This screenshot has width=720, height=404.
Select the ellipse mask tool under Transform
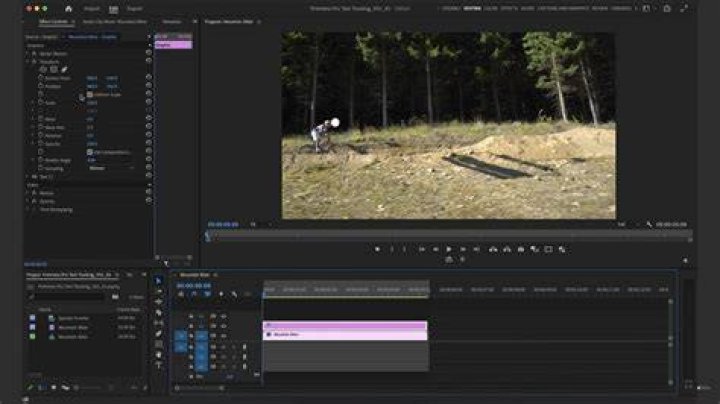[43, 69]
